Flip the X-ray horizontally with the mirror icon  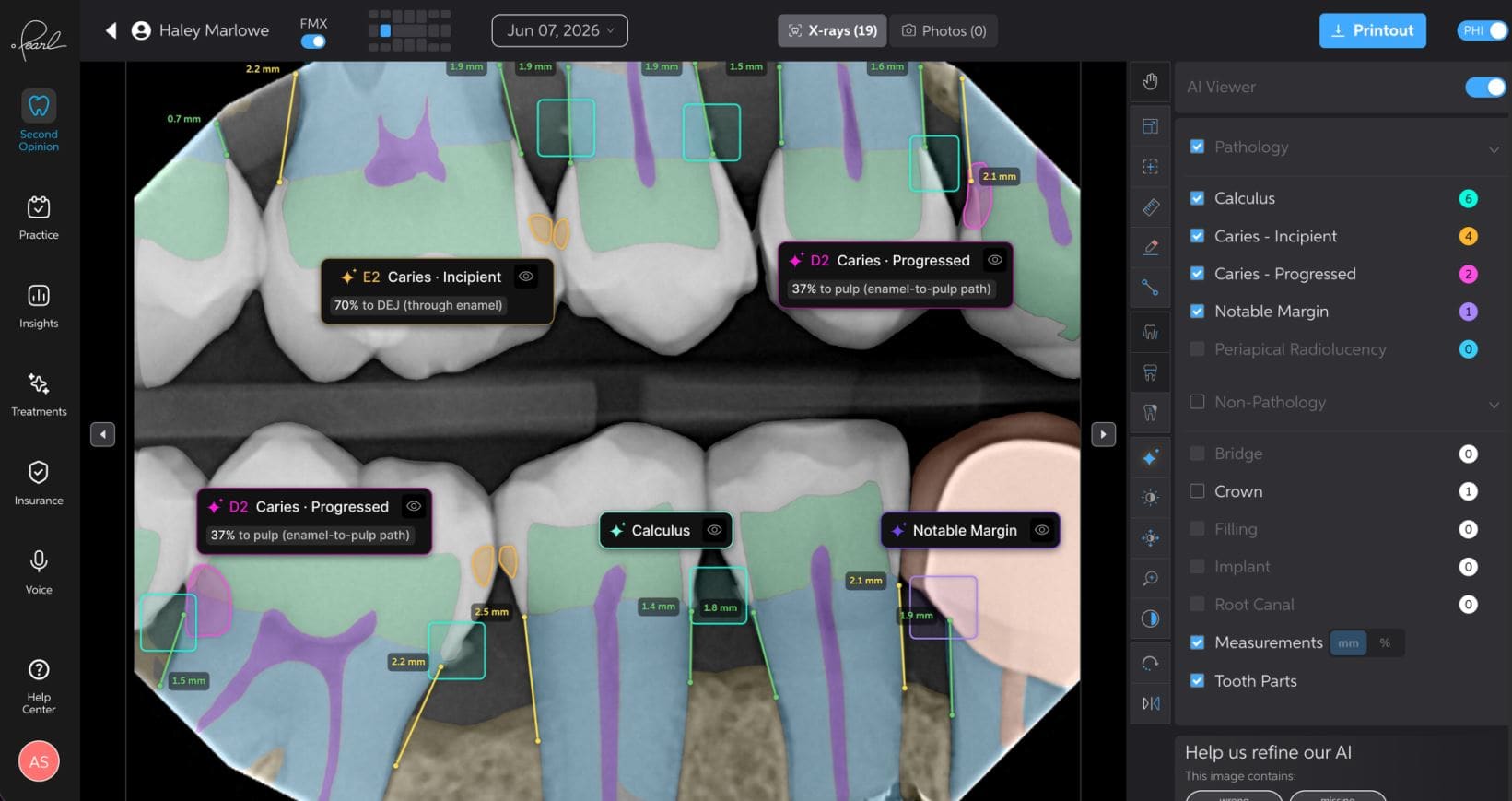1150,703
